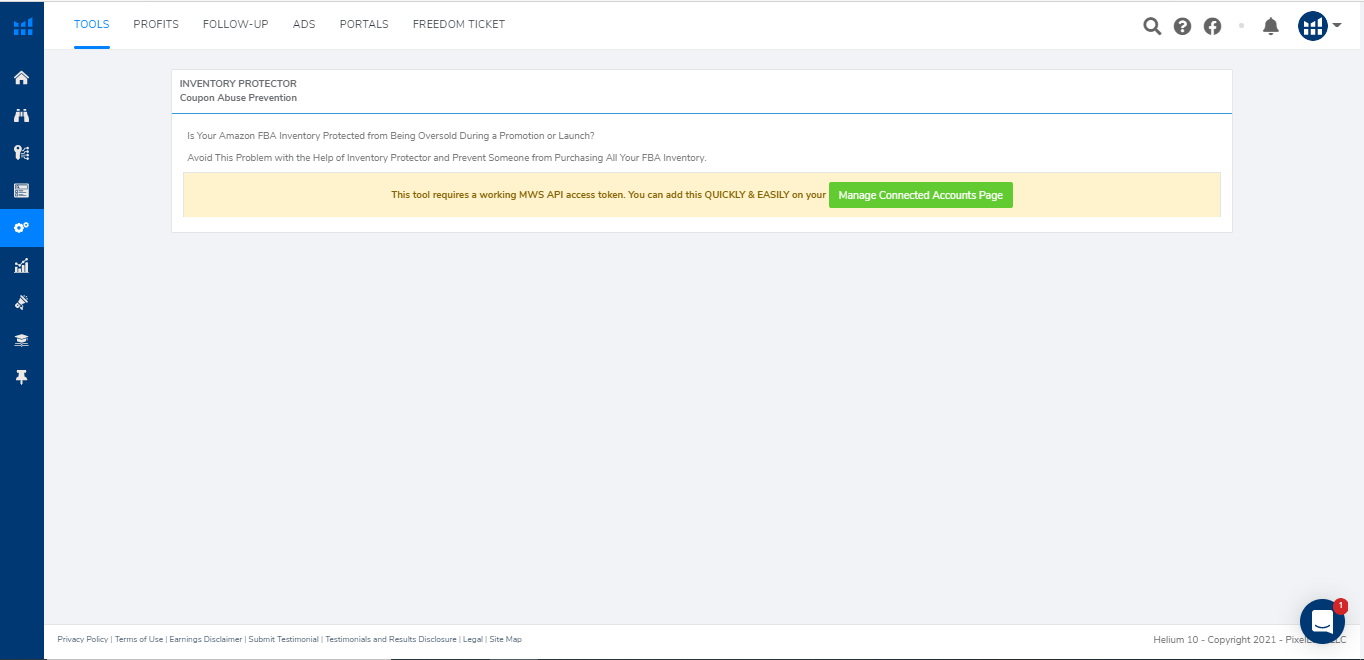Click the pushpin icon in sidebar
The width and height of the screenshot is (1364, 660).
click(x=21, y=377)
